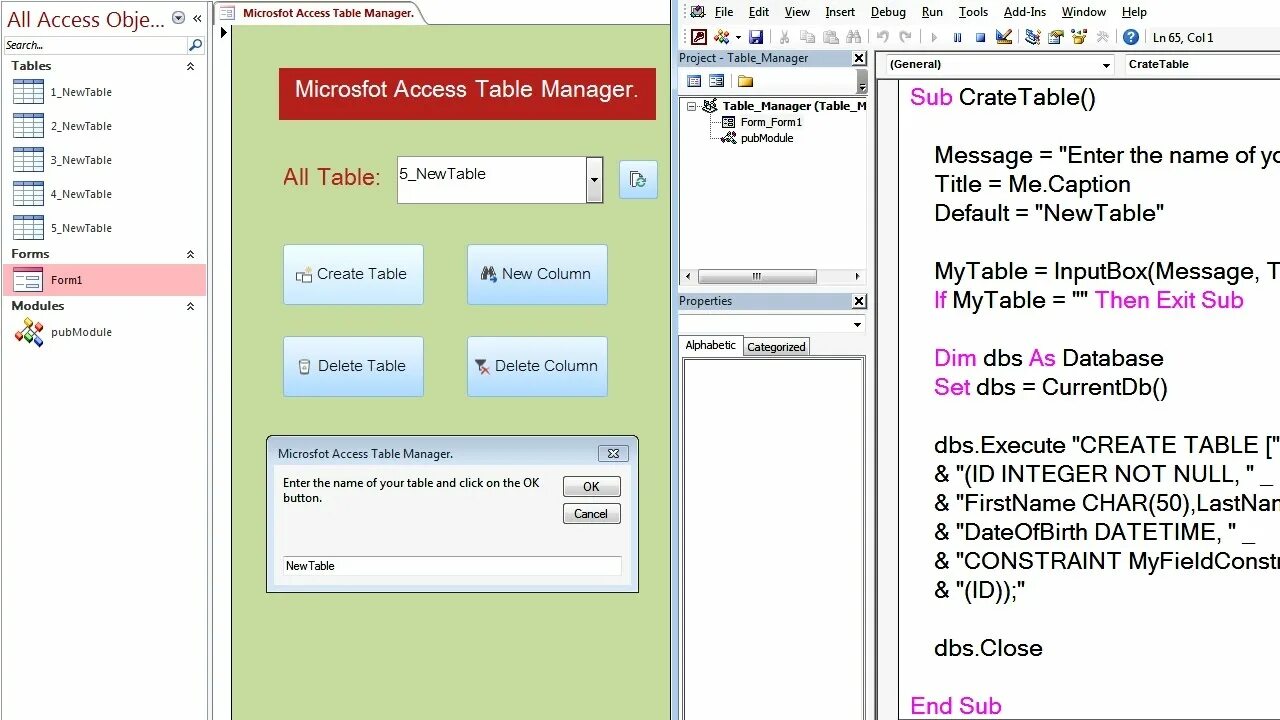1280x720 pixels.
Task: Click the View Object icon in Project pane
Action: [716, 81]
